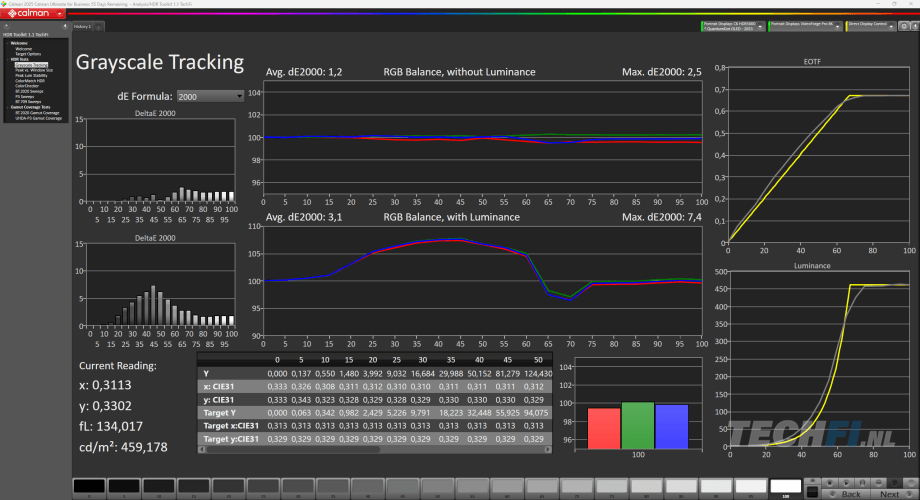Image resolution: width=920 pixels, height=500 pixels.
Task: Click the read-series icon beside play
Action: point(862,483)
